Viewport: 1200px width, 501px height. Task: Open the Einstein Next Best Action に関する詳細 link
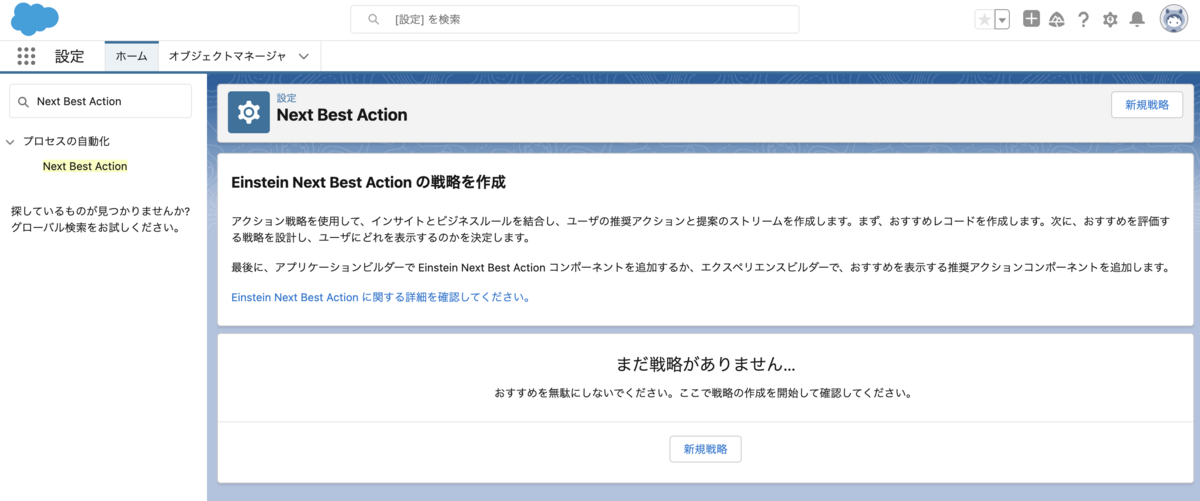[x=380, y=297]
